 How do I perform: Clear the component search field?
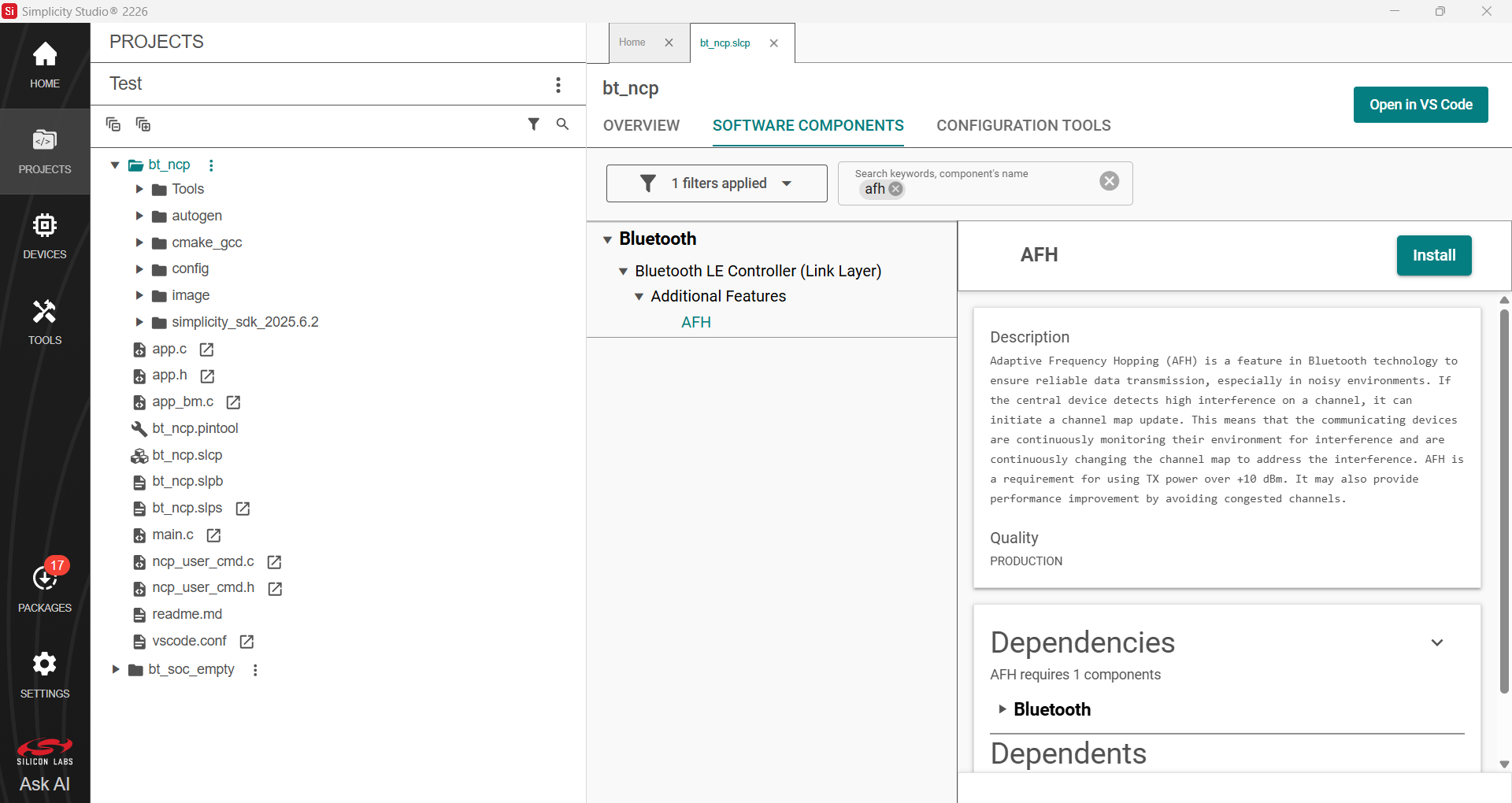tap(1110, 181)
